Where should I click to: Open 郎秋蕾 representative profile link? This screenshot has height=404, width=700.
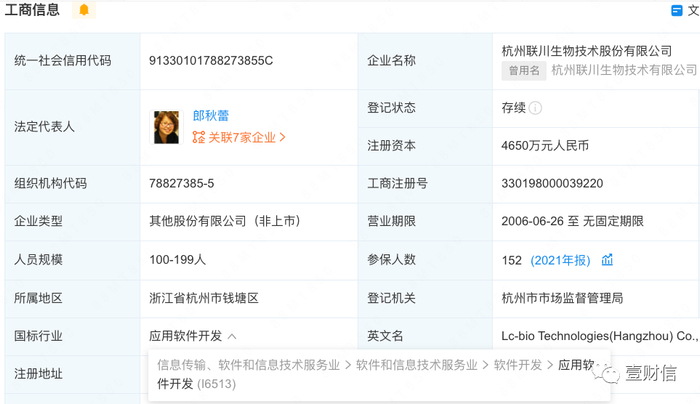211,116
